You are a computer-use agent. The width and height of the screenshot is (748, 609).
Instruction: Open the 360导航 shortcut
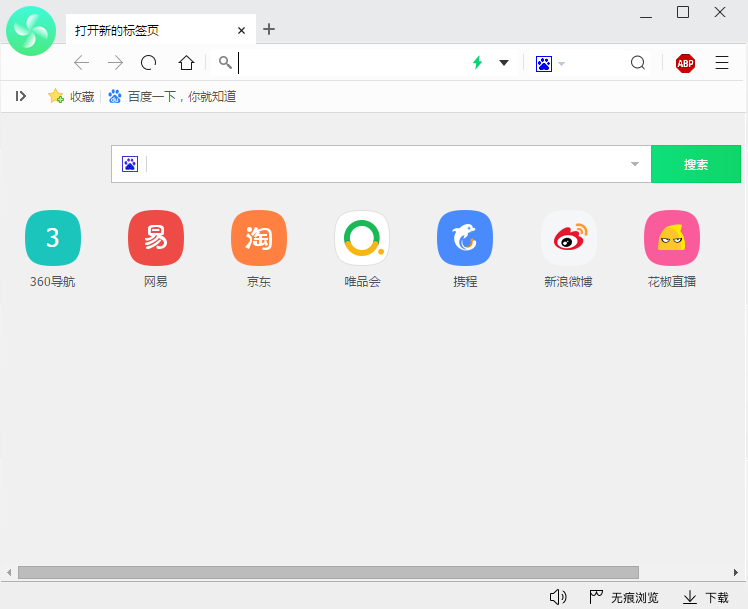tap(53, 249)
